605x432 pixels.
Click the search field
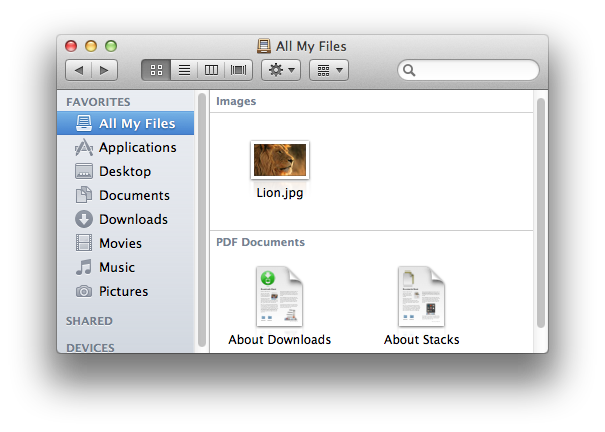click(468, 70)
